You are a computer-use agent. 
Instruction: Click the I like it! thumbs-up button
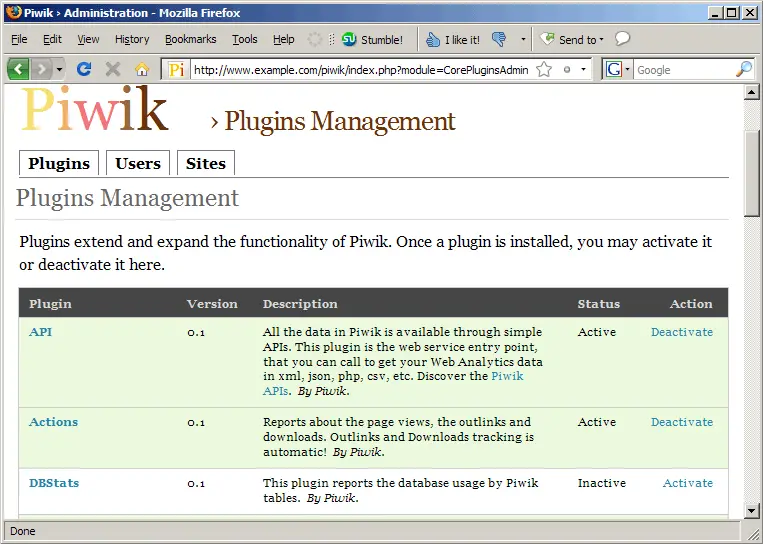(453, 39)
